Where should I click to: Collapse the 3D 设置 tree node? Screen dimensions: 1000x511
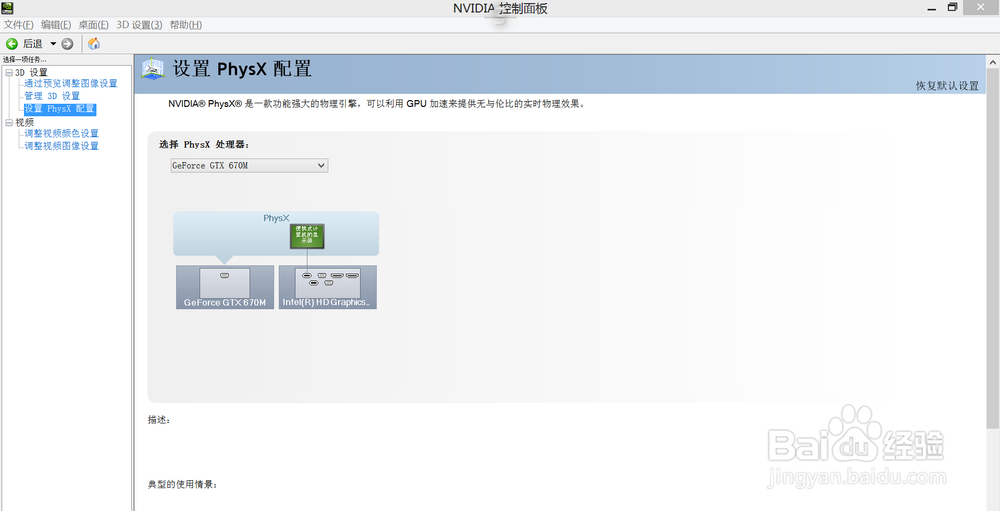click(9, 73)
